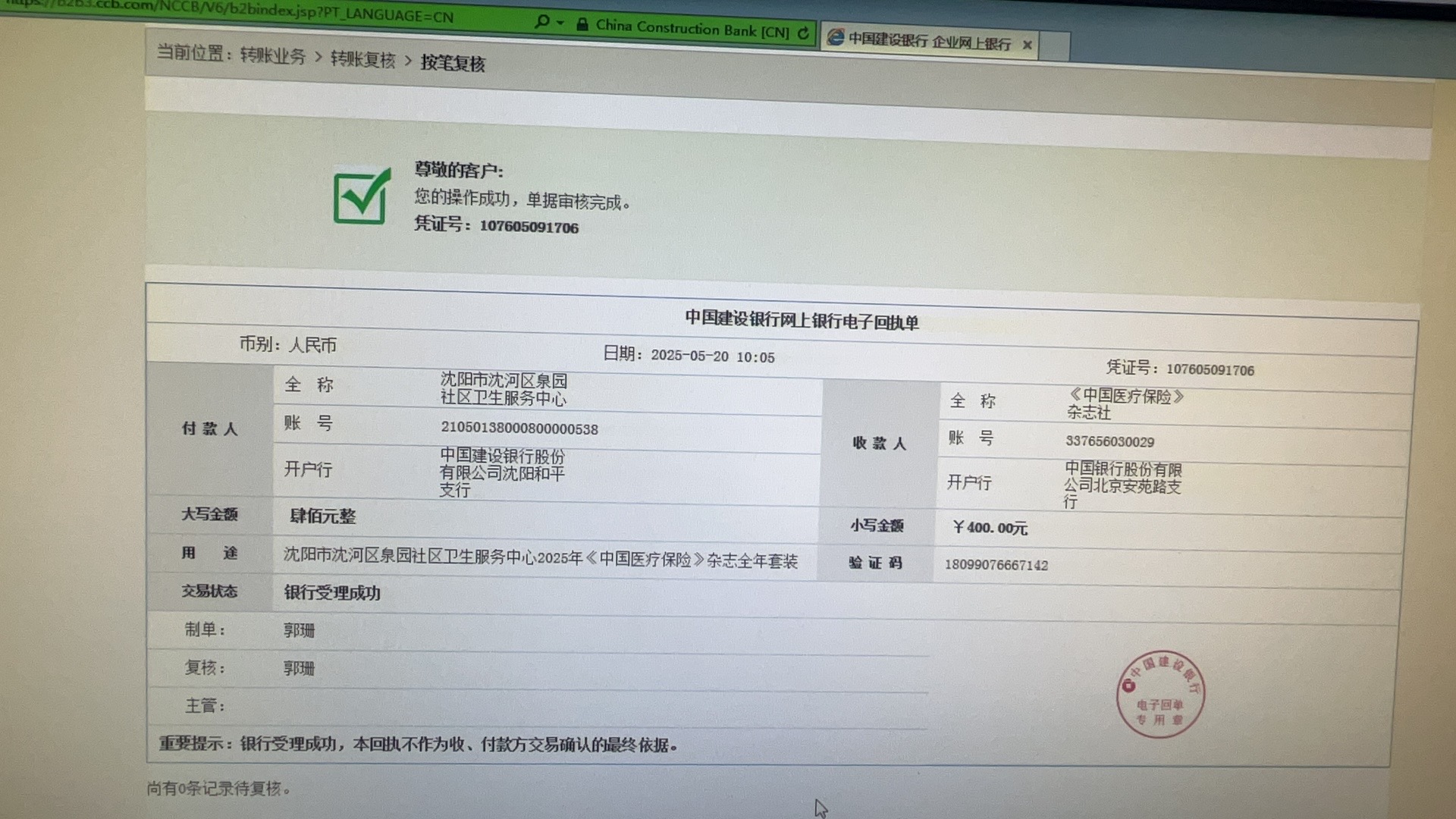Click the 收款人 section header cell

click(880, 444)
